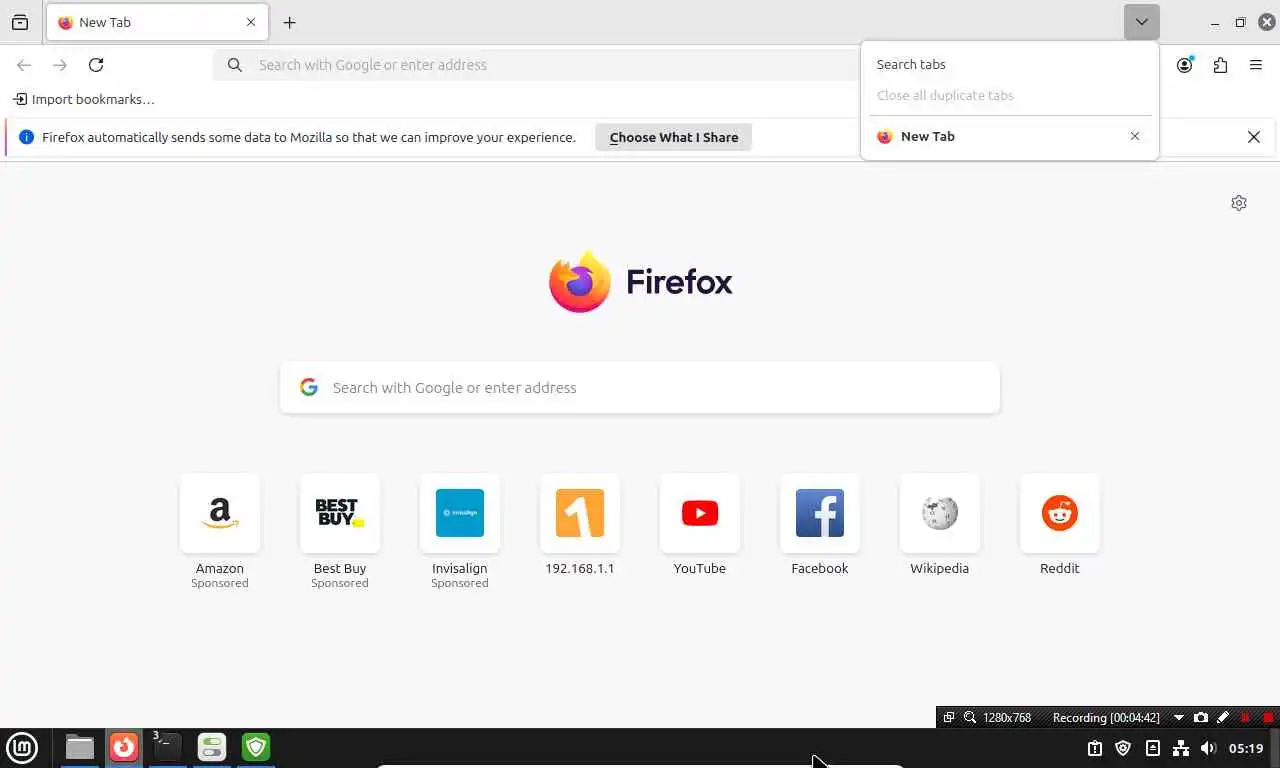
Task: Open the application hamburger menu
Action: point(1256,65)
